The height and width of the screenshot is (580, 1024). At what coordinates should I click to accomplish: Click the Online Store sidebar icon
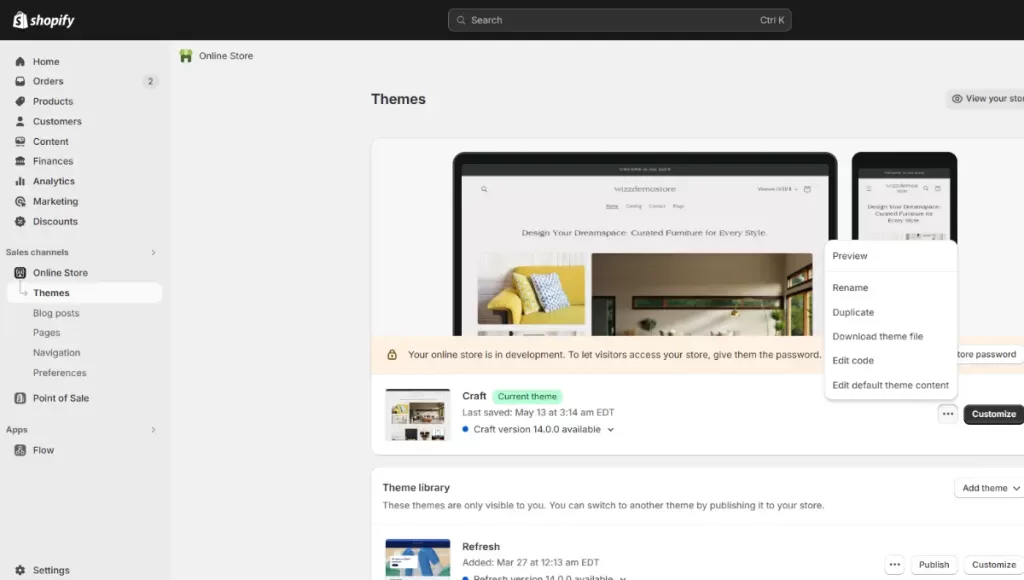(20, 272)
